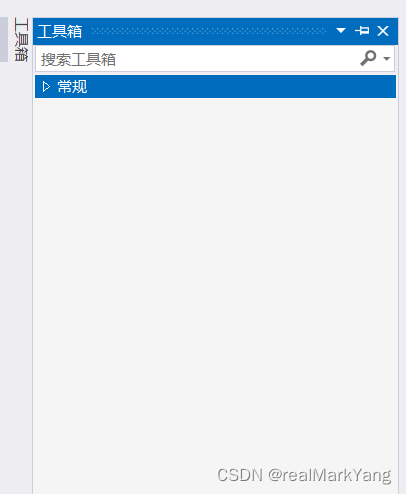Click the tiny arrow beside magnifier
The image size is (406, 494).
click(x=387, y=59)
